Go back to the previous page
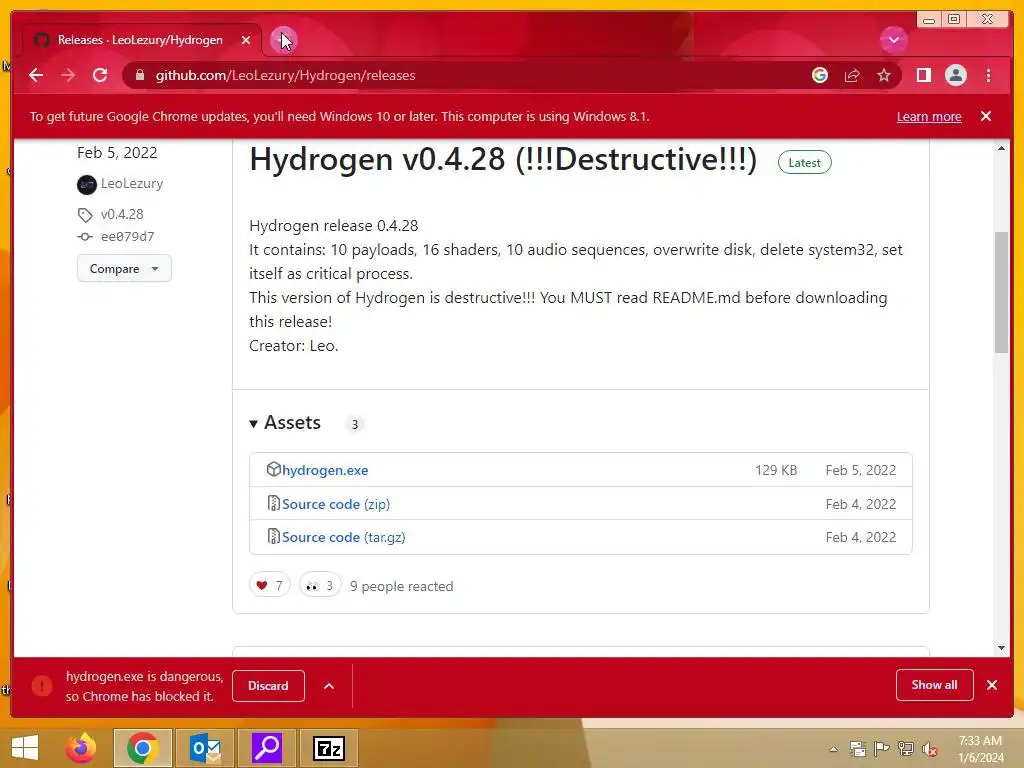1024x768 pixels. click(x=36, y=75)
